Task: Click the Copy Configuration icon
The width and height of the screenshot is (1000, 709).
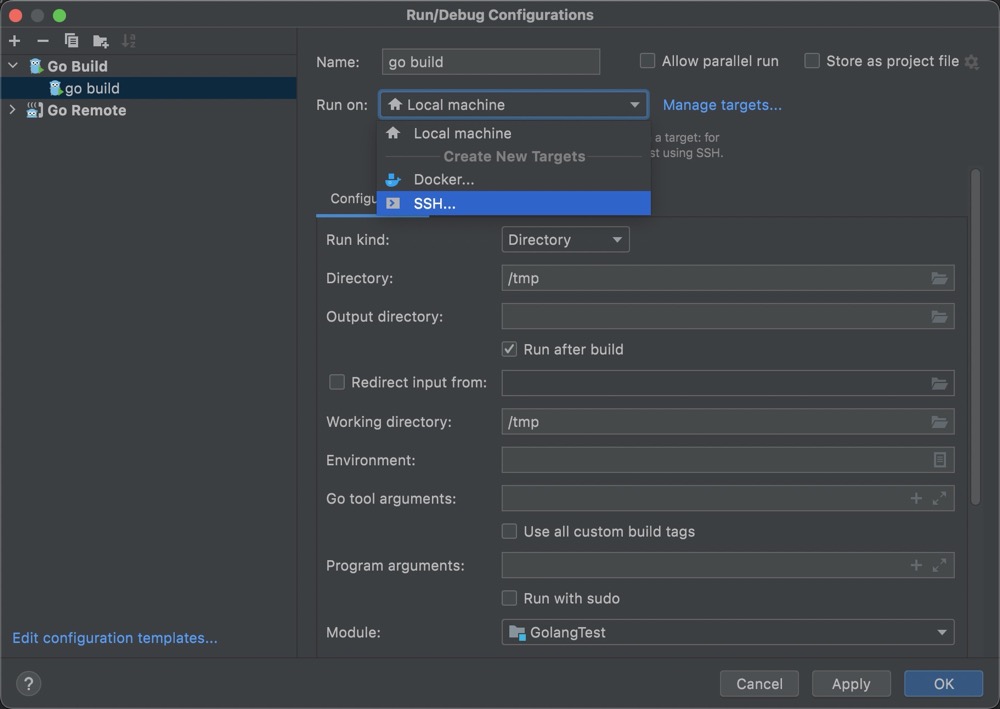Action: point(71,41)
